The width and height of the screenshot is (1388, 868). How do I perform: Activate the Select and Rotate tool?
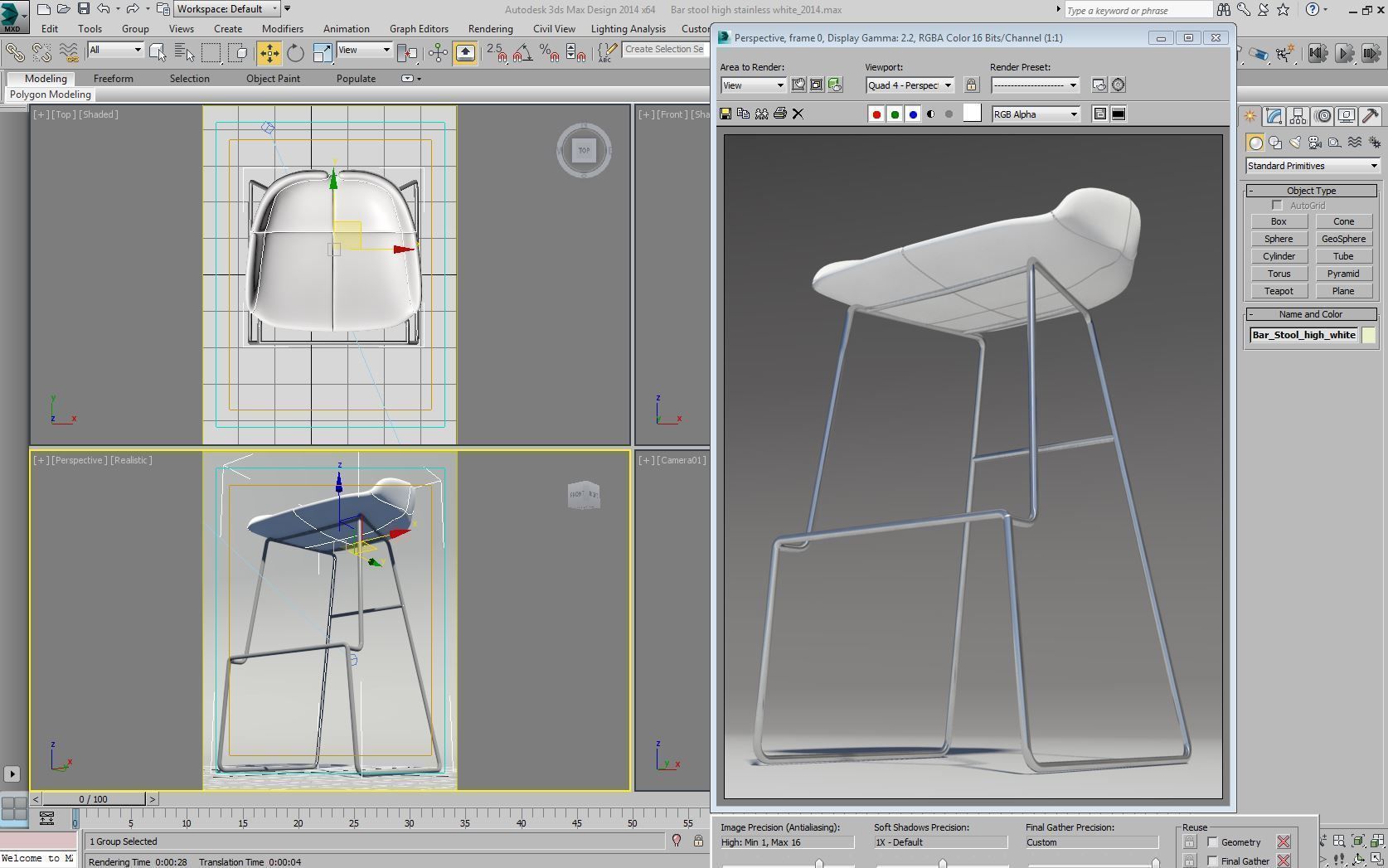click(x=296, y=53)
